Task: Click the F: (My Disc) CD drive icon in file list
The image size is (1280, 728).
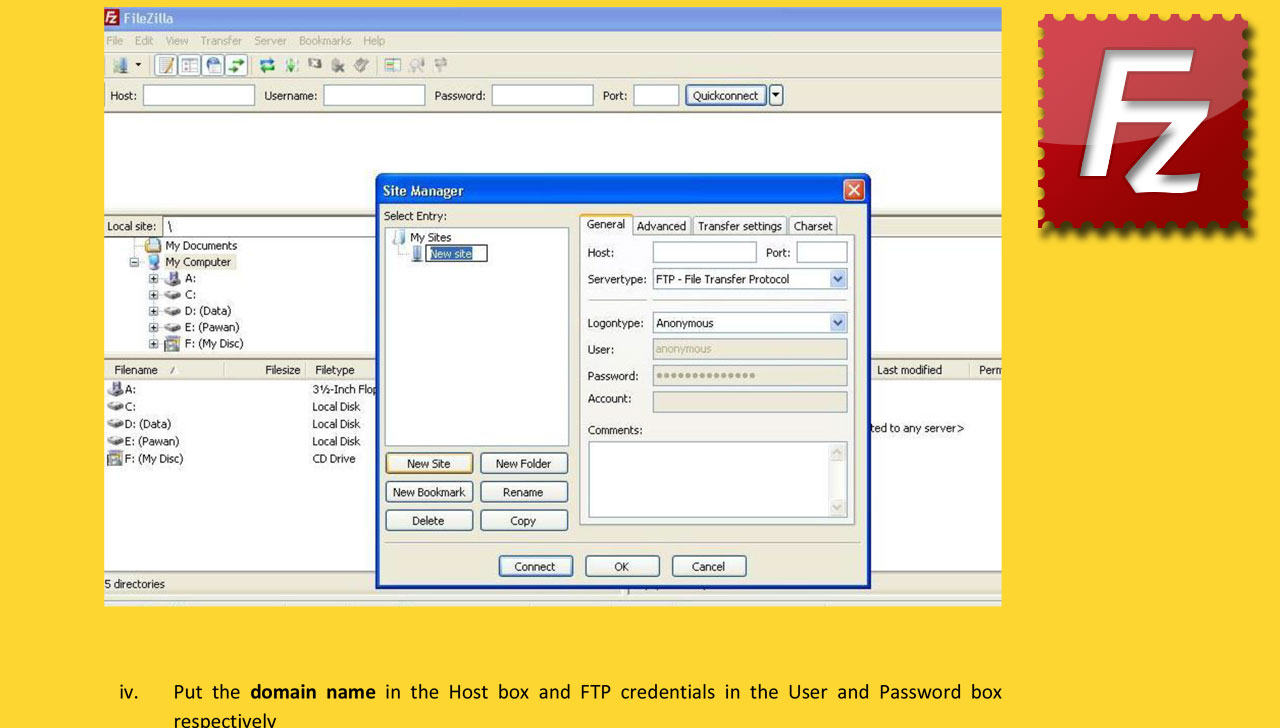Action: tap(114, 459)
